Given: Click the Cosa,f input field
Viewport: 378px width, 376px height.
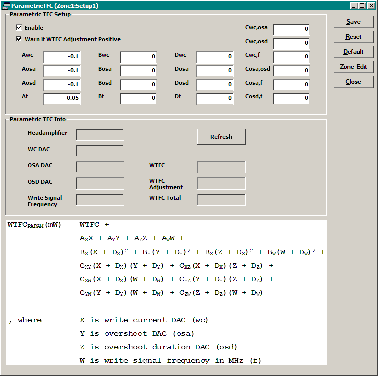Looking at the screenshot, I should 291,85.
